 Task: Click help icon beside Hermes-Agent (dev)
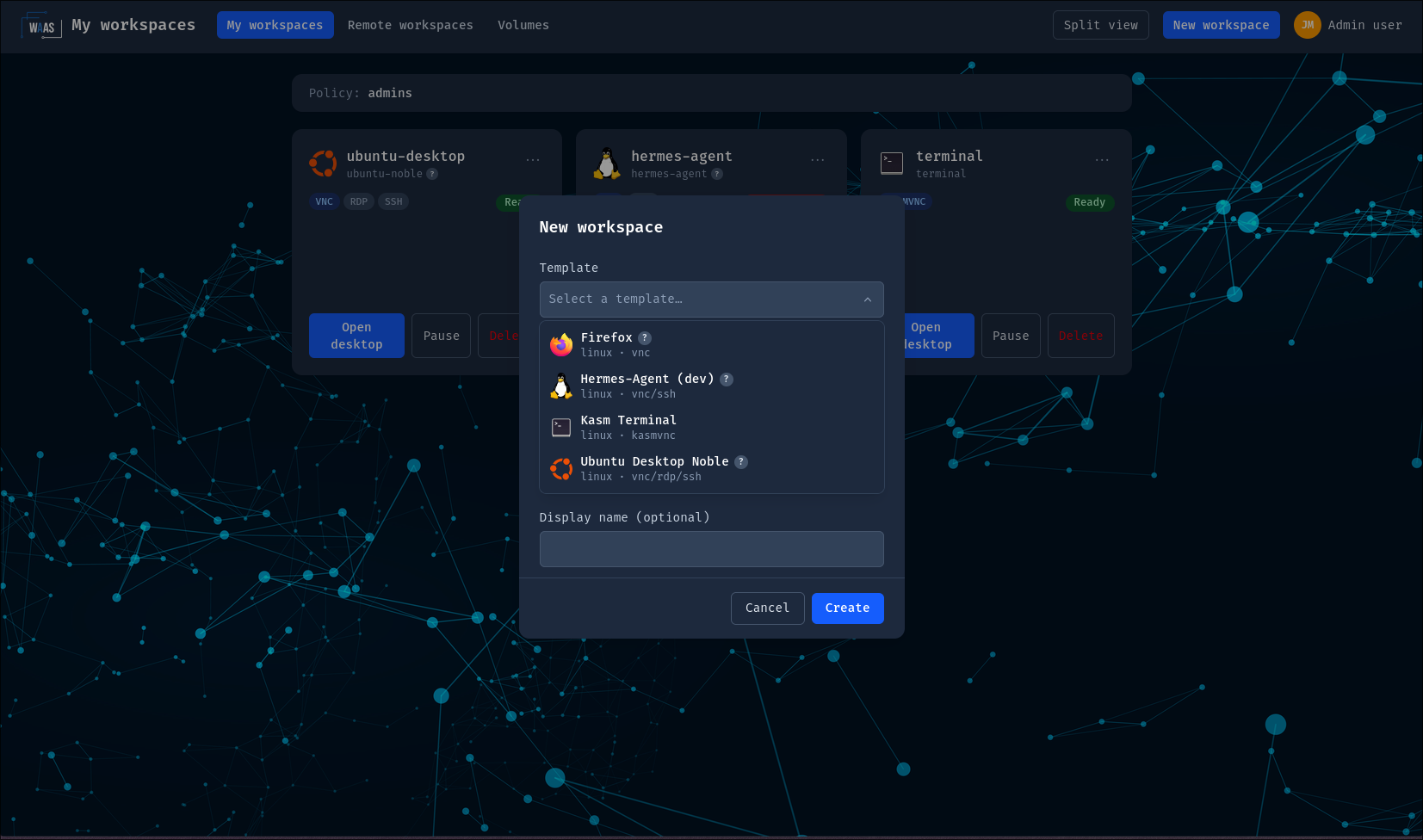click(x=727, y=380)
